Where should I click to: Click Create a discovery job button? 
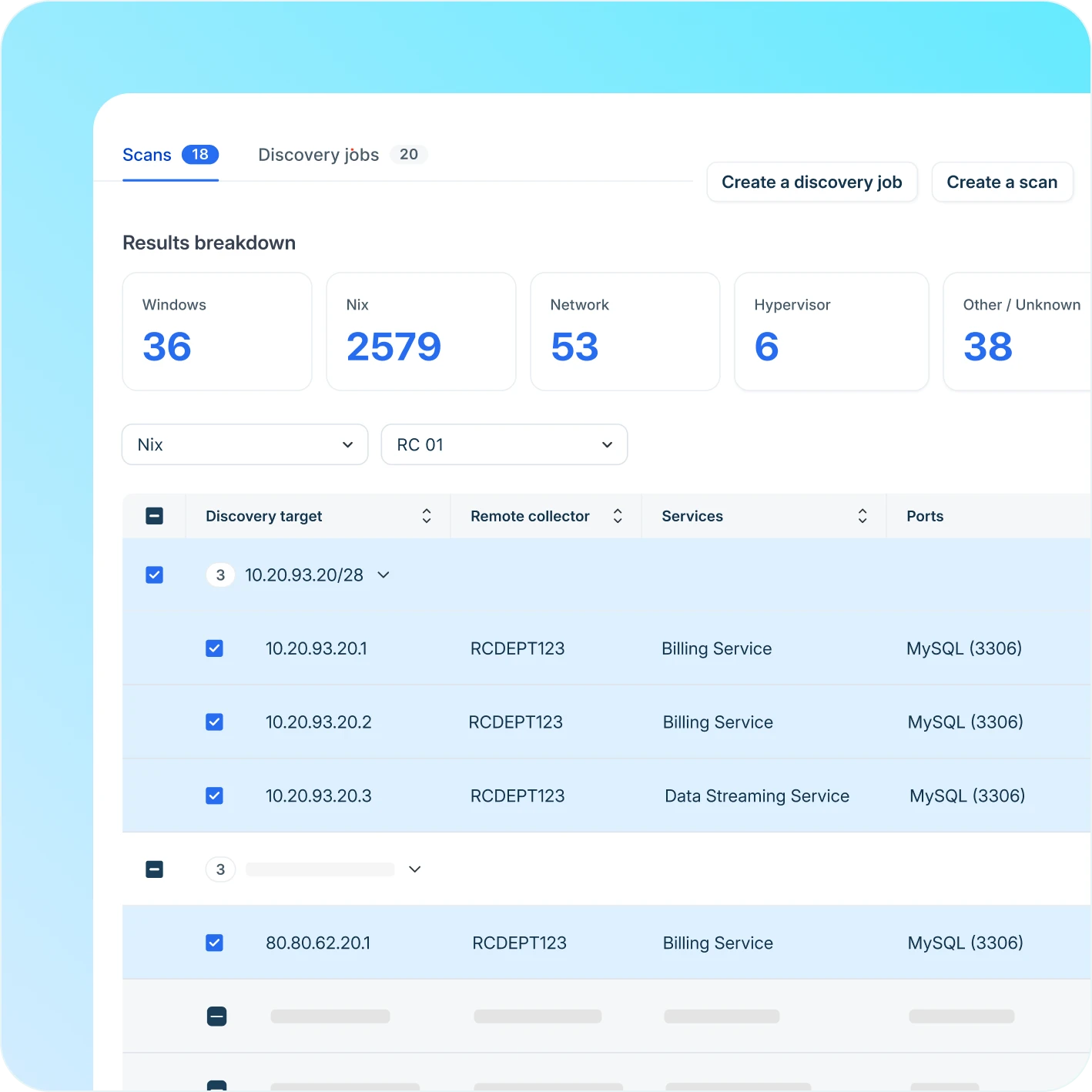coord(812,183)
